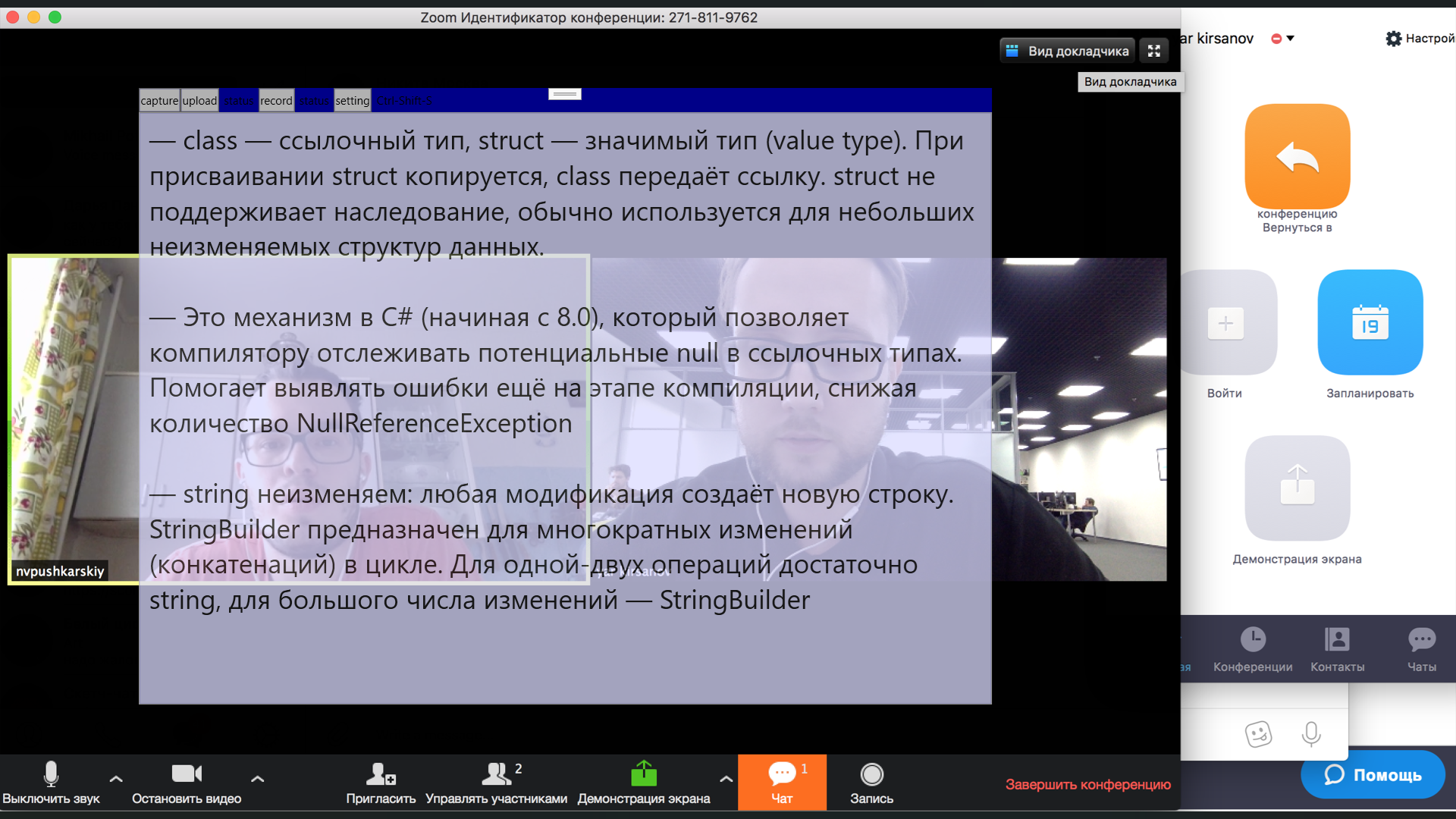Click Завершить конференцию to end meeting
Screen dimensions: 1456x819
tap(1088, 785)
